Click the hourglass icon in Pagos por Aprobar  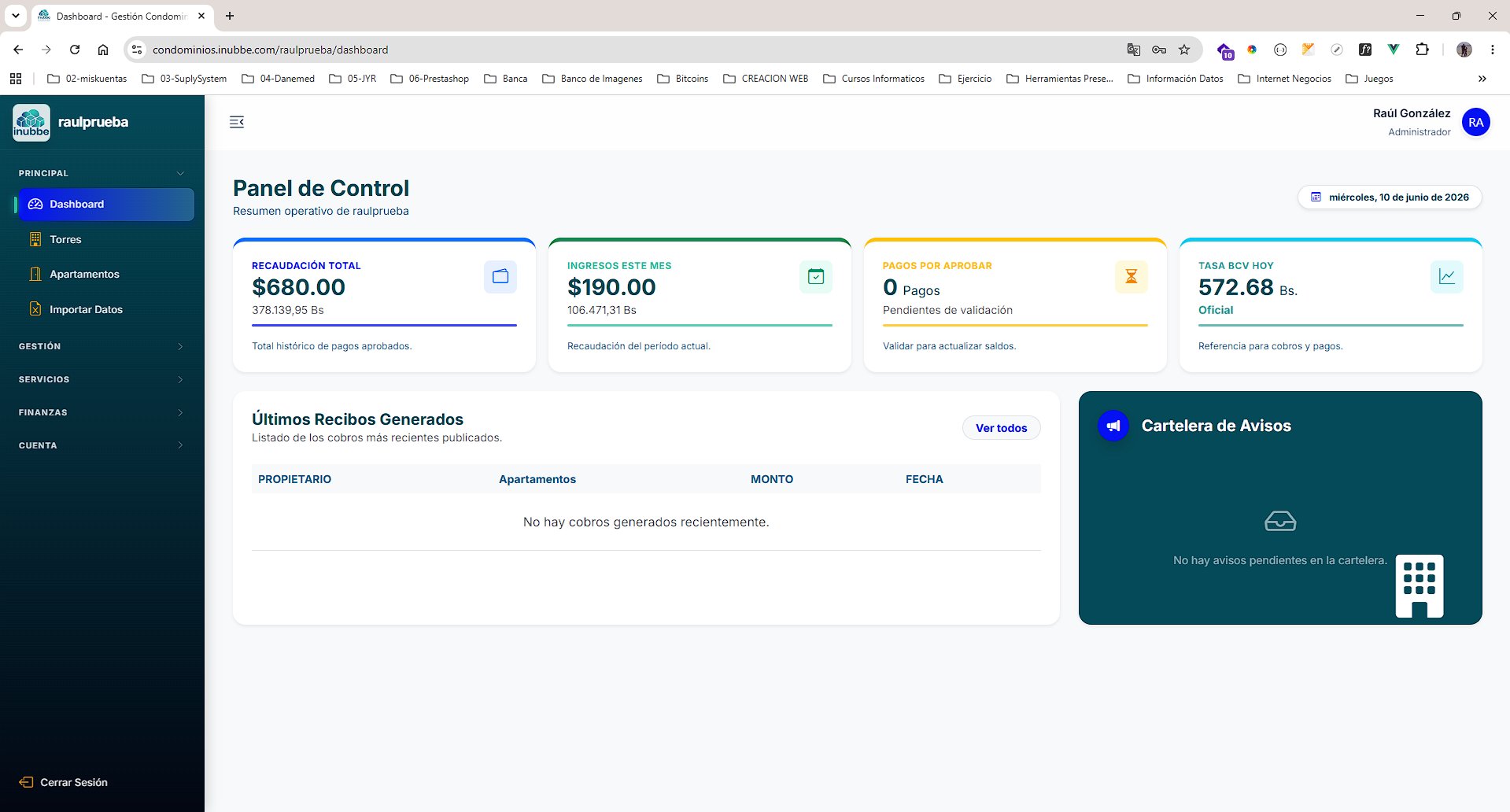(x=1132, y=277)
